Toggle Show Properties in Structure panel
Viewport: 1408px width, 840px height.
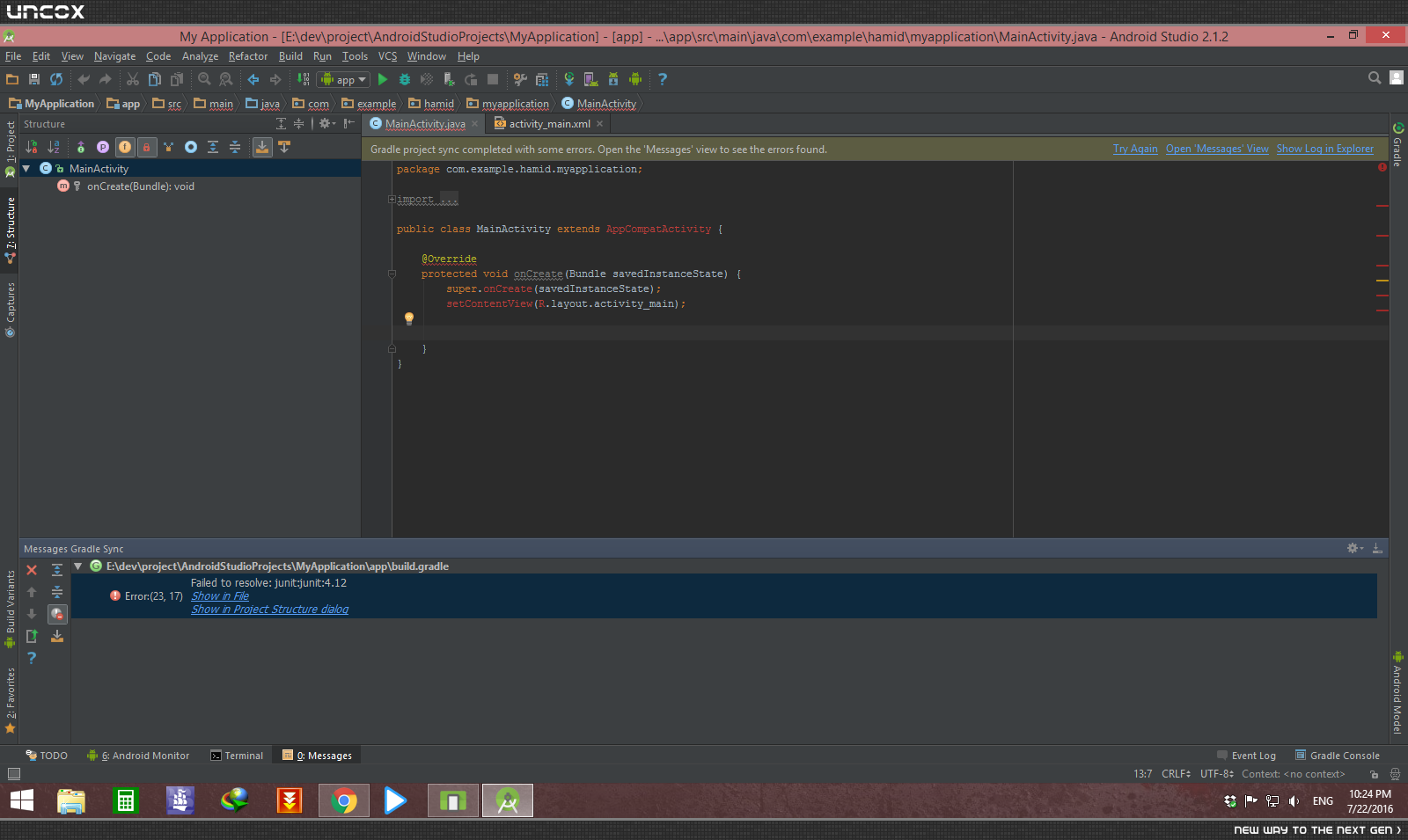point(103,147)
